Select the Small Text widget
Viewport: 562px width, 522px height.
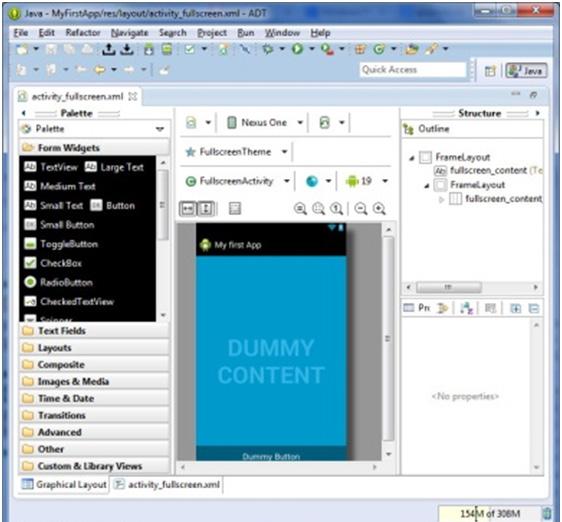pyautogui.click(x=53, y=205)
